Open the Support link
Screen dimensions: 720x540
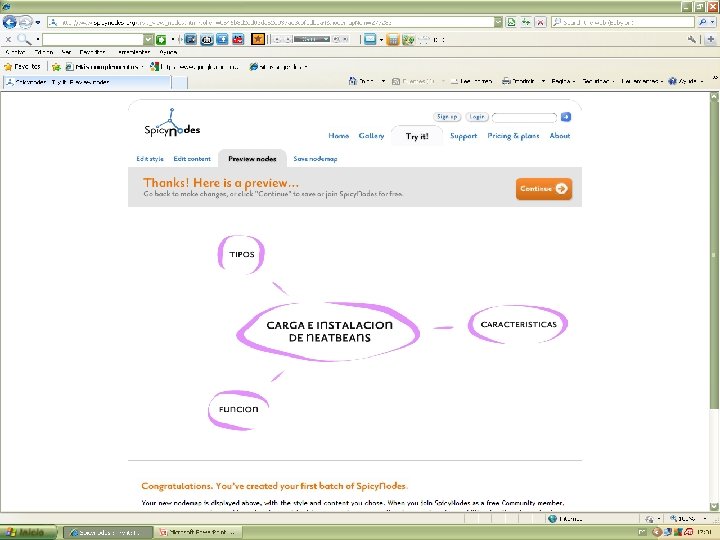tap(463, 136)
